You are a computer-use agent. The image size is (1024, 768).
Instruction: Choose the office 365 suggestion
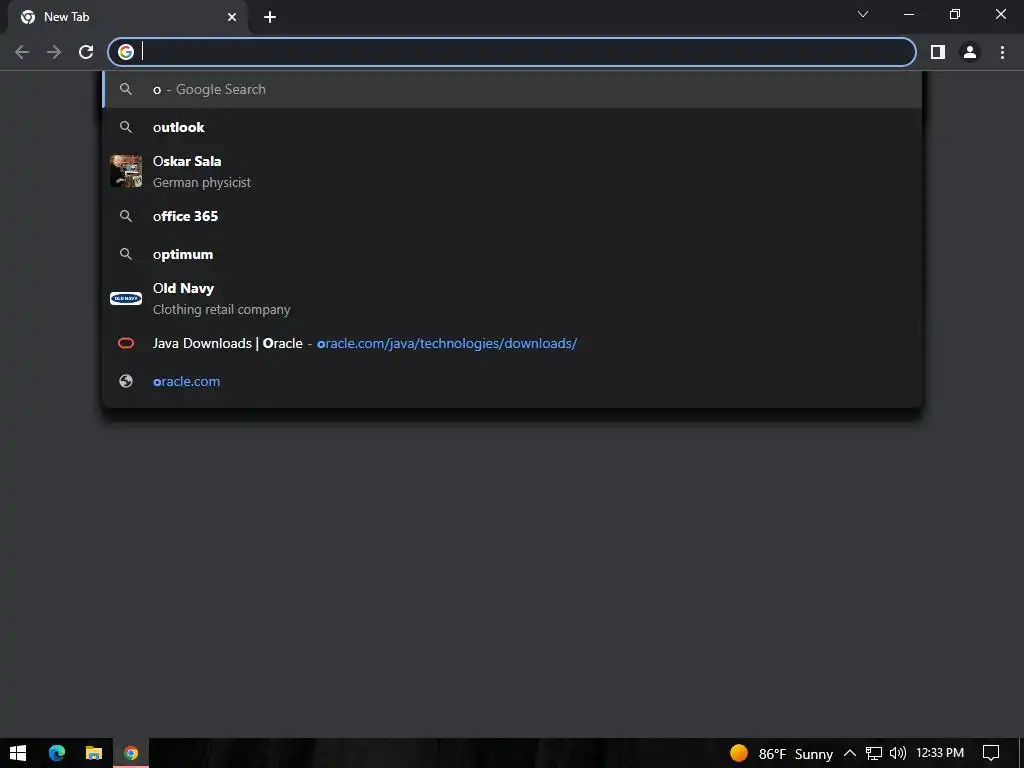point(512,216)
